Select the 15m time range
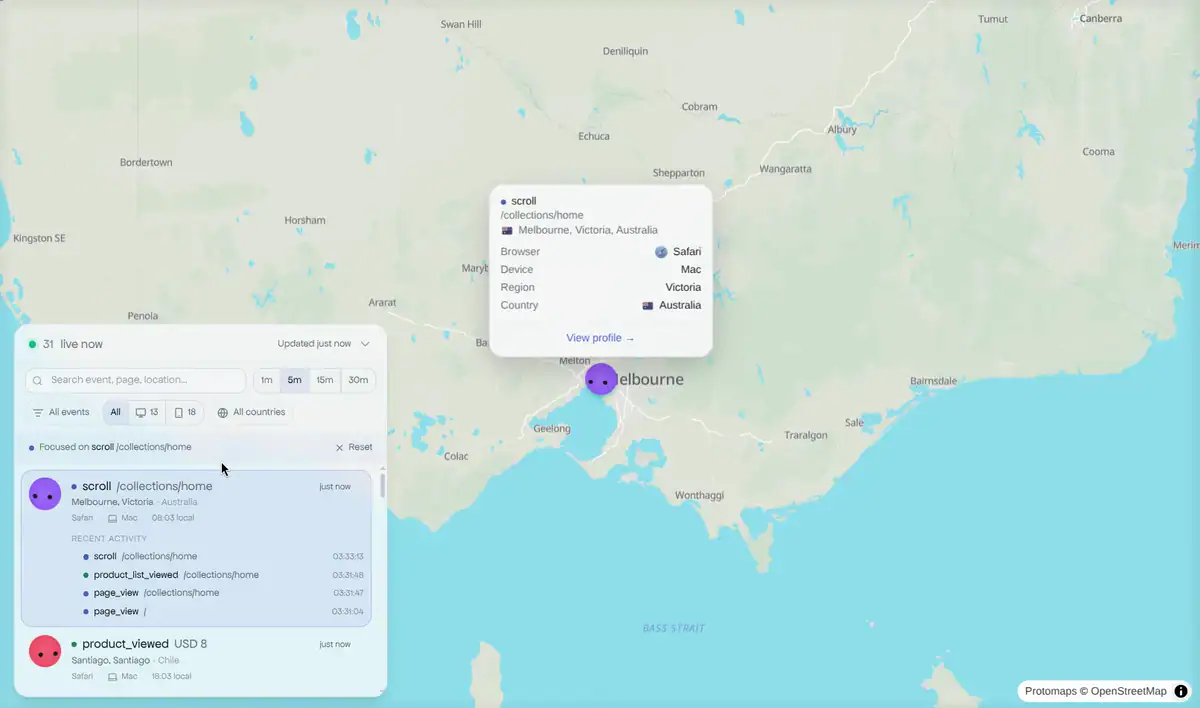The width and height of the screenshot is (1200, 708). coord(325,380)
